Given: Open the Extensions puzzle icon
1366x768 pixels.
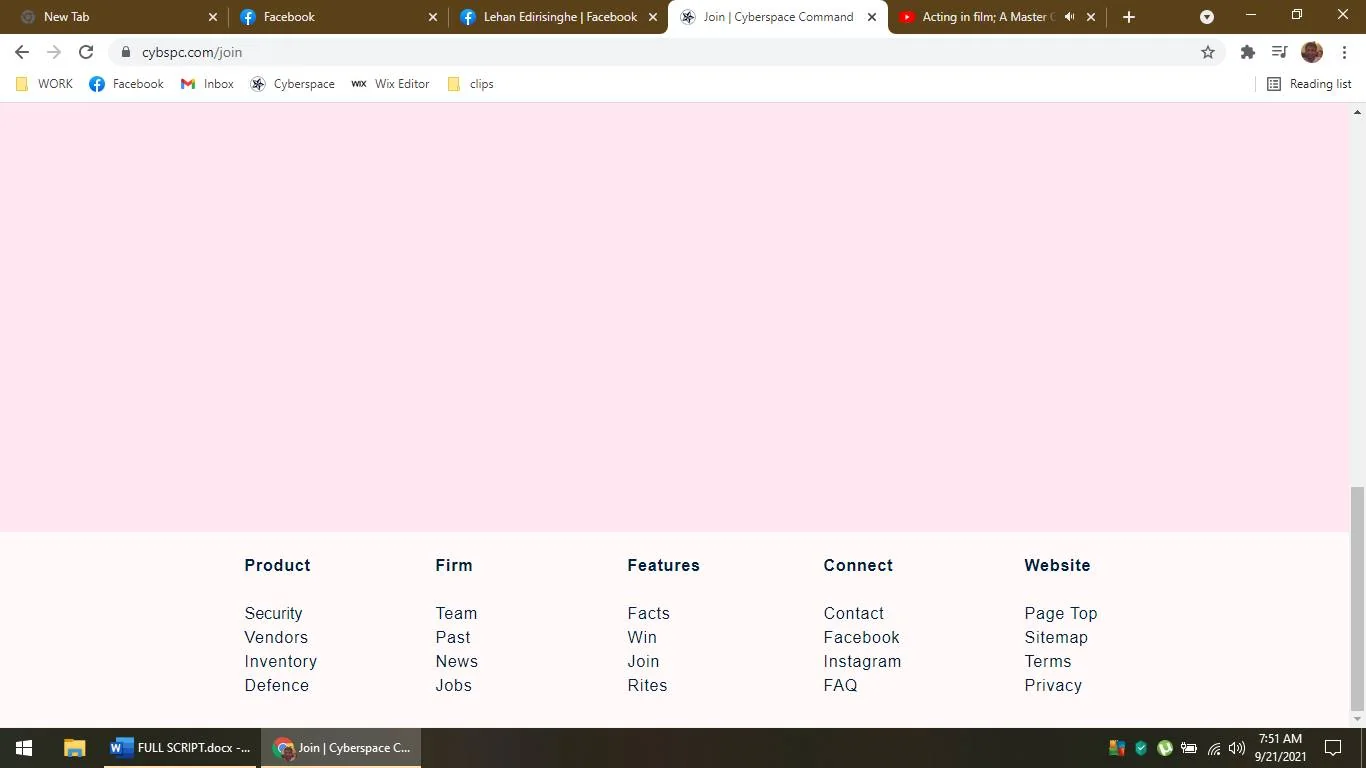Looking at the screenshot, I should 1248,52.
